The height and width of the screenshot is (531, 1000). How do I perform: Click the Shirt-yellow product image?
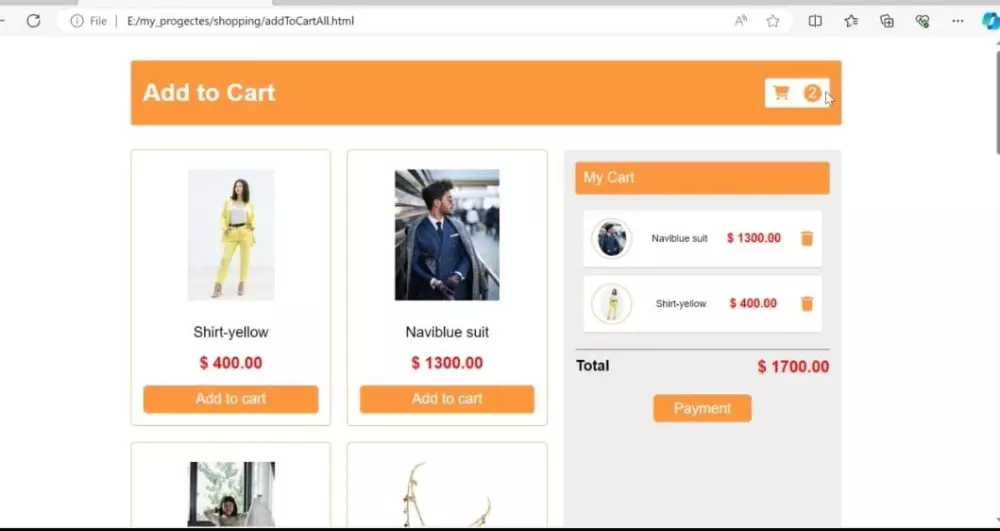[x=231, y=235]
